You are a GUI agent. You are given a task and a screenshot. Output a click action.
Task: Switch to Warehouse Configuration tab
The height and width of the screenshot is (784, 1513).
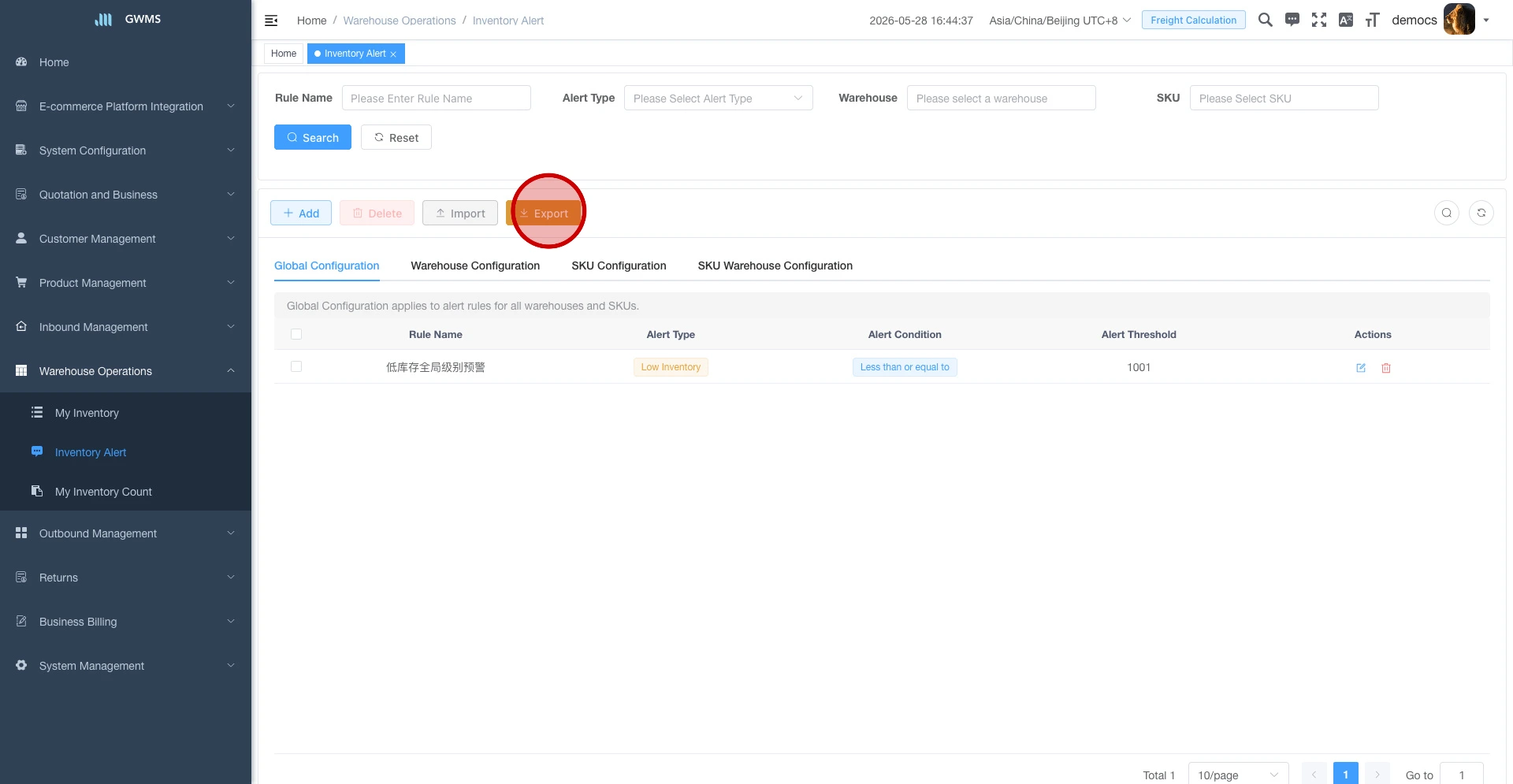475,266
